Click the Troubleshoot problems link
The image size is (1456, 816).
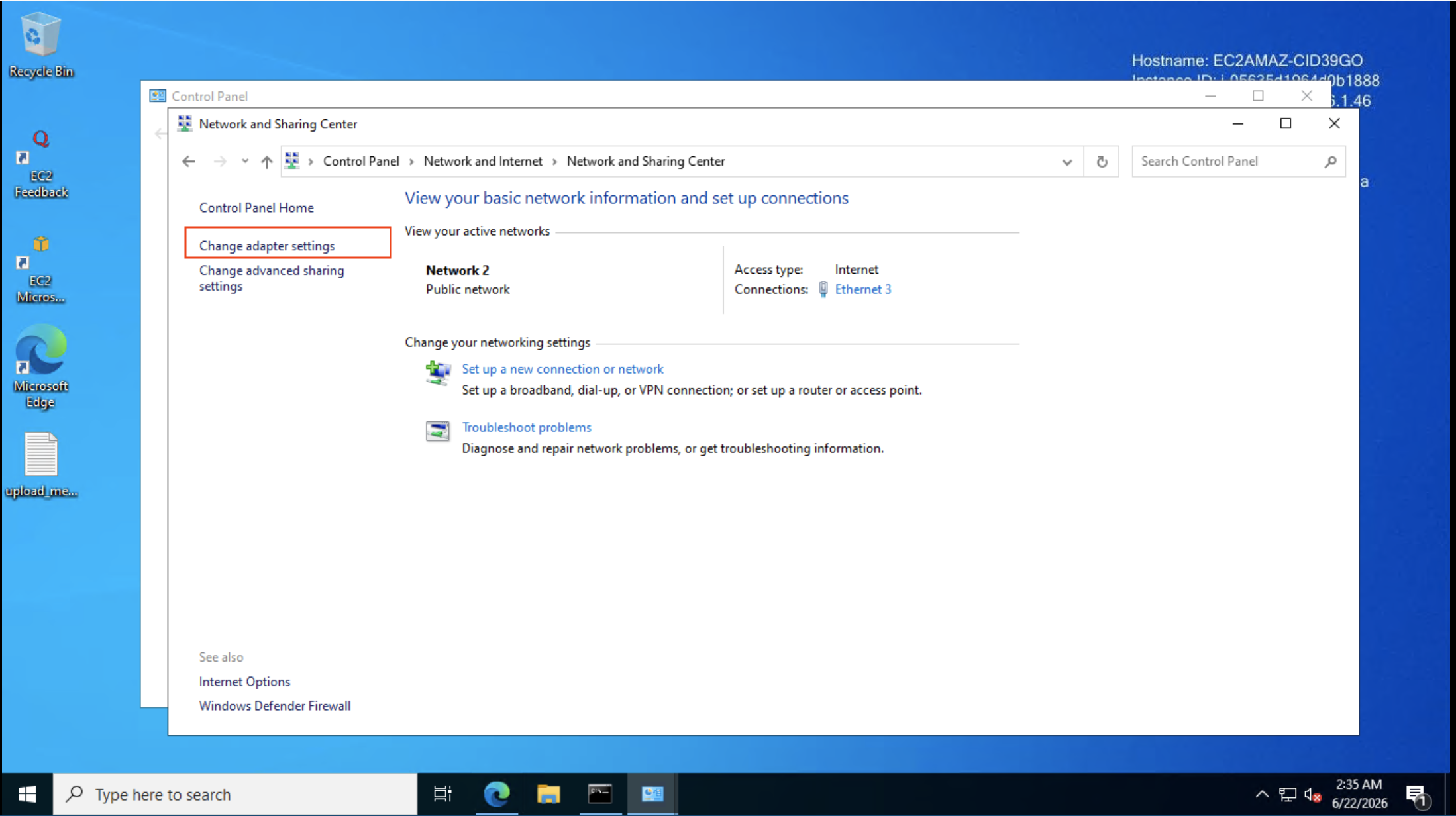[x=527, y=427]
